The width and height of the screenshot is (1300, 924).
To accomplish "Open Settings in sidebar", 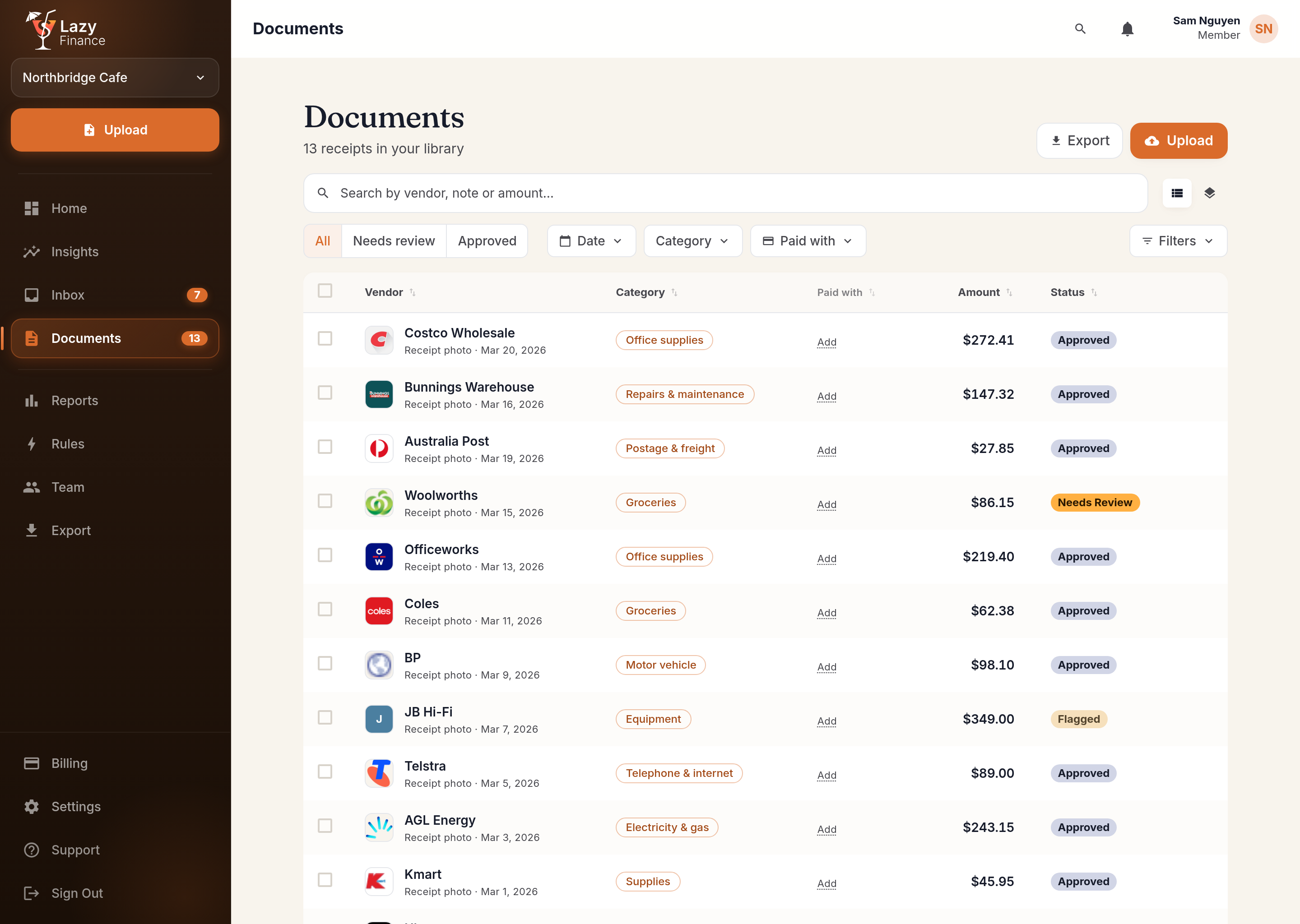I will 115,806.
